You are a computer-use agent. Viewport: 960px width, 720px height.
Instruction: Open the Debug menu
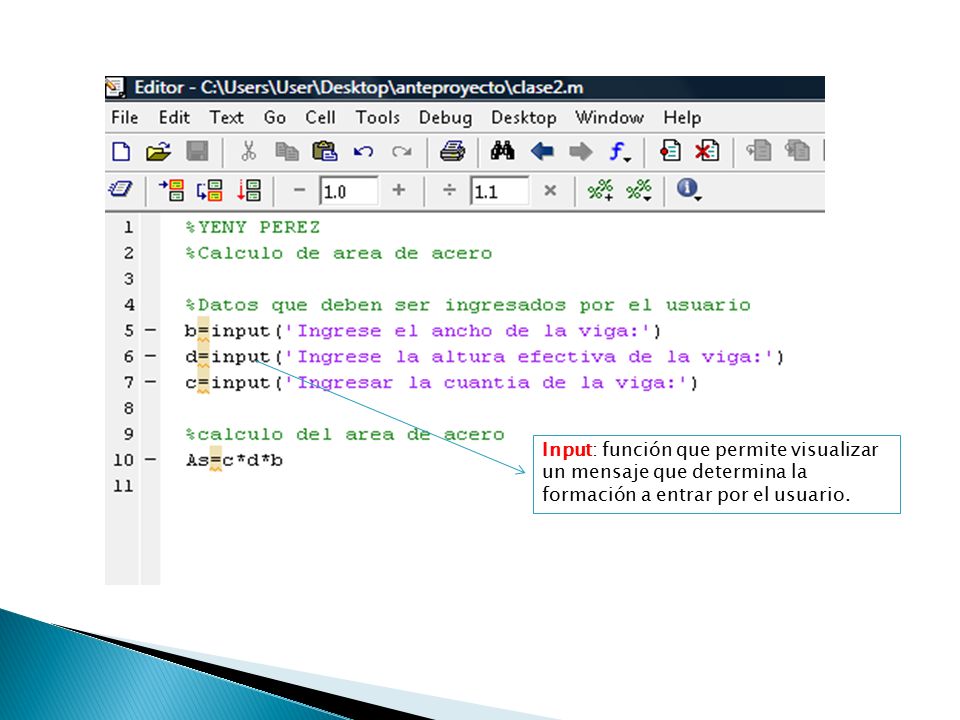pyautogui.click(x=445, y=118)
